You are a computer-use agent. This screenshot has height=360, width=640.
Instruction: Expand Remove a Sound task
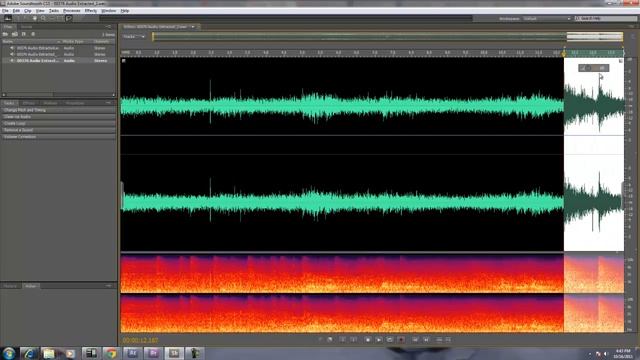coord(58,130)
